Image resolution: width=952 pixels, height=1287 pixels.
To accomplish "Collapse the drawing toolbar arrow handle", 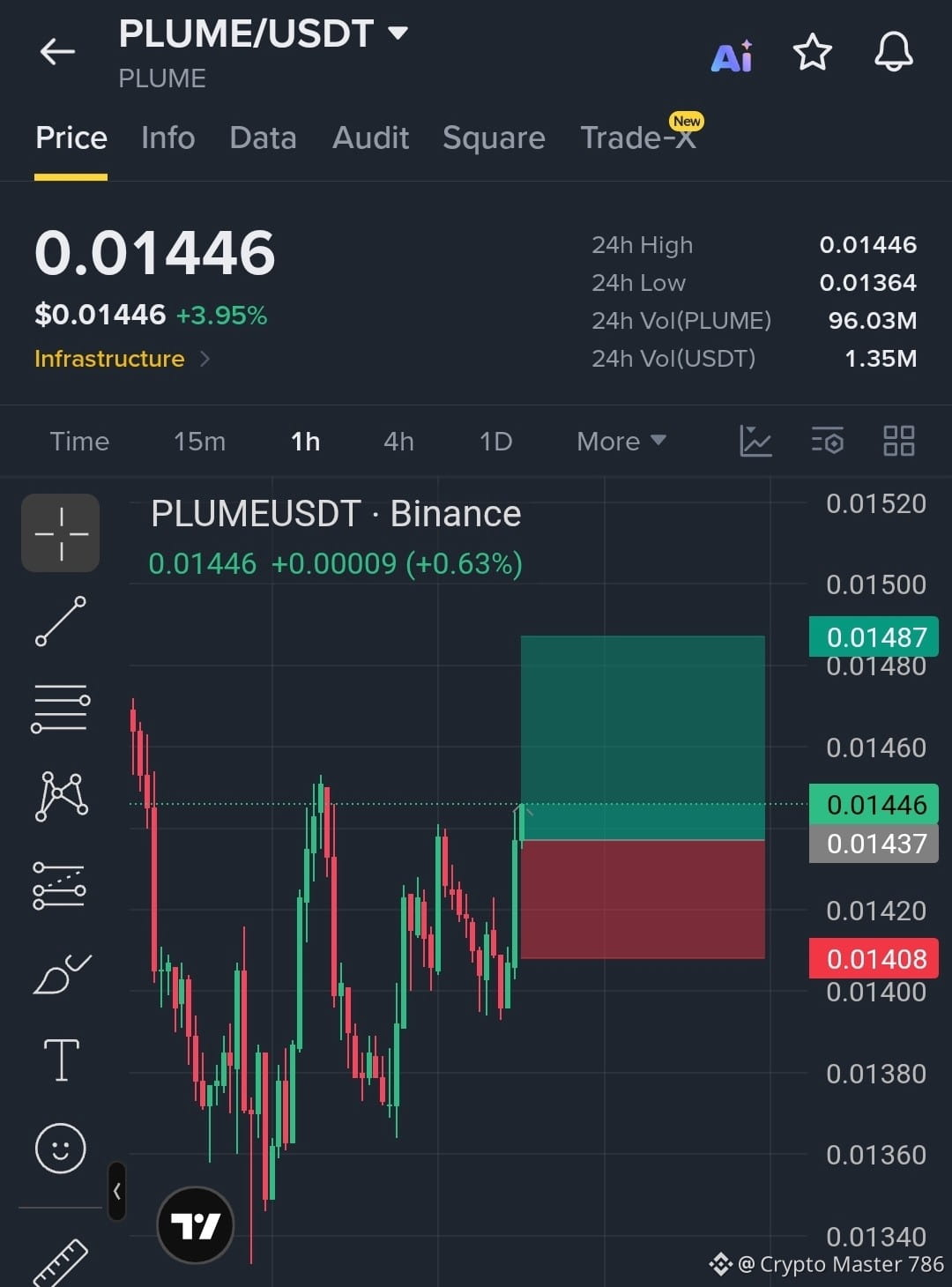I will click(x=116, y=1191).
